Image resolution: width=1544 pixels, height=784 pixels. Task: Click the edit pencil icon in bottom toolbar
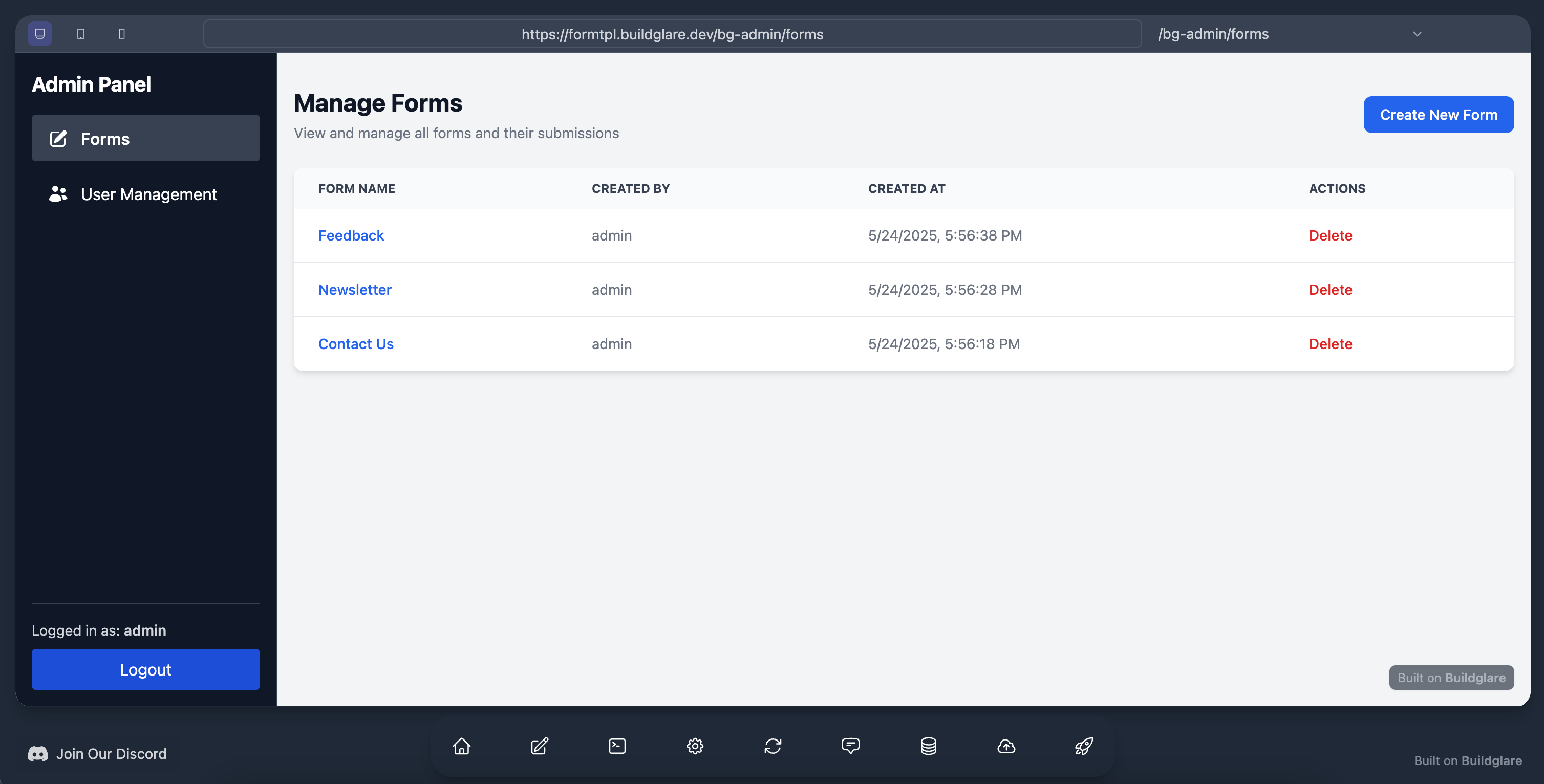pos(540,746)
